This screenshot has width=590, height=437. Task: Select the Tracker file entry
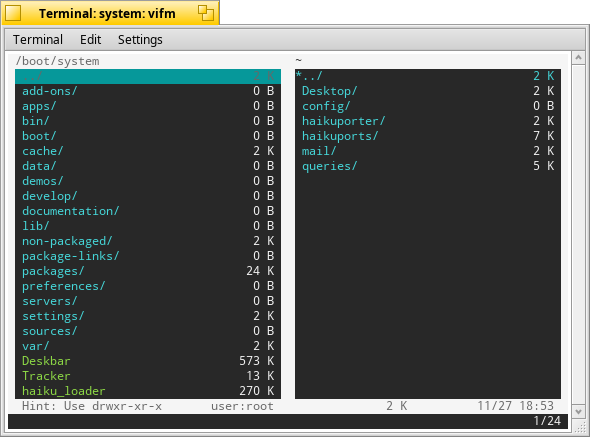[x=148, y=376]
